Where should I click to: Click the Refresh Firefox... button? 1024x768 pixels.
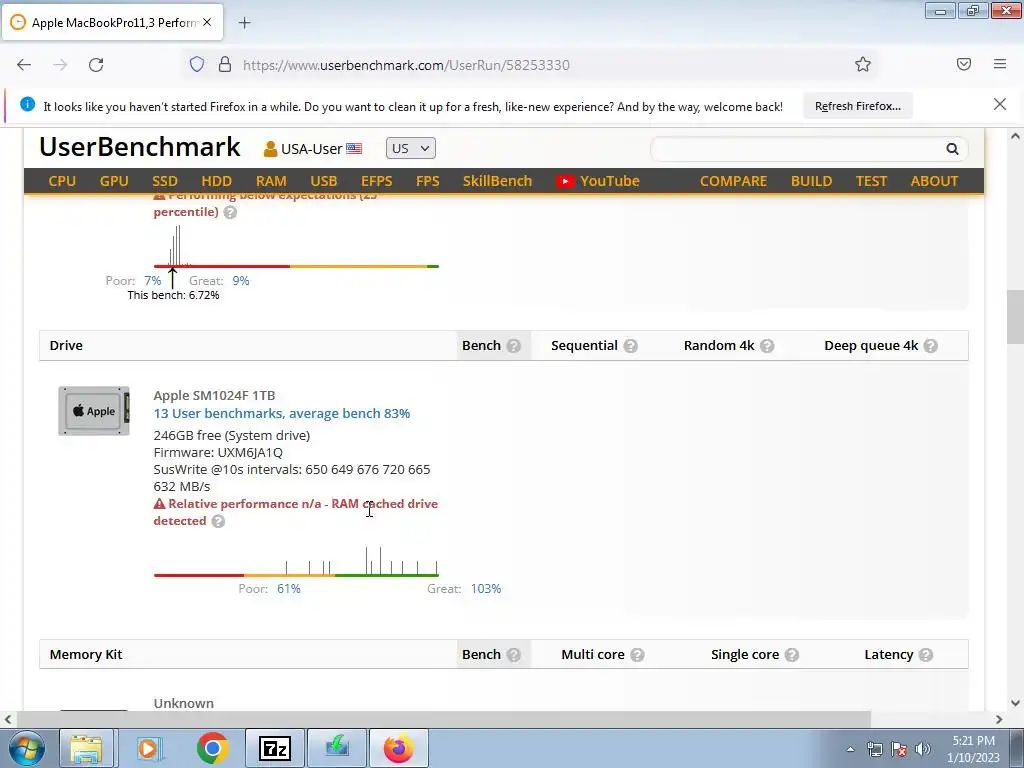point(857,106)
